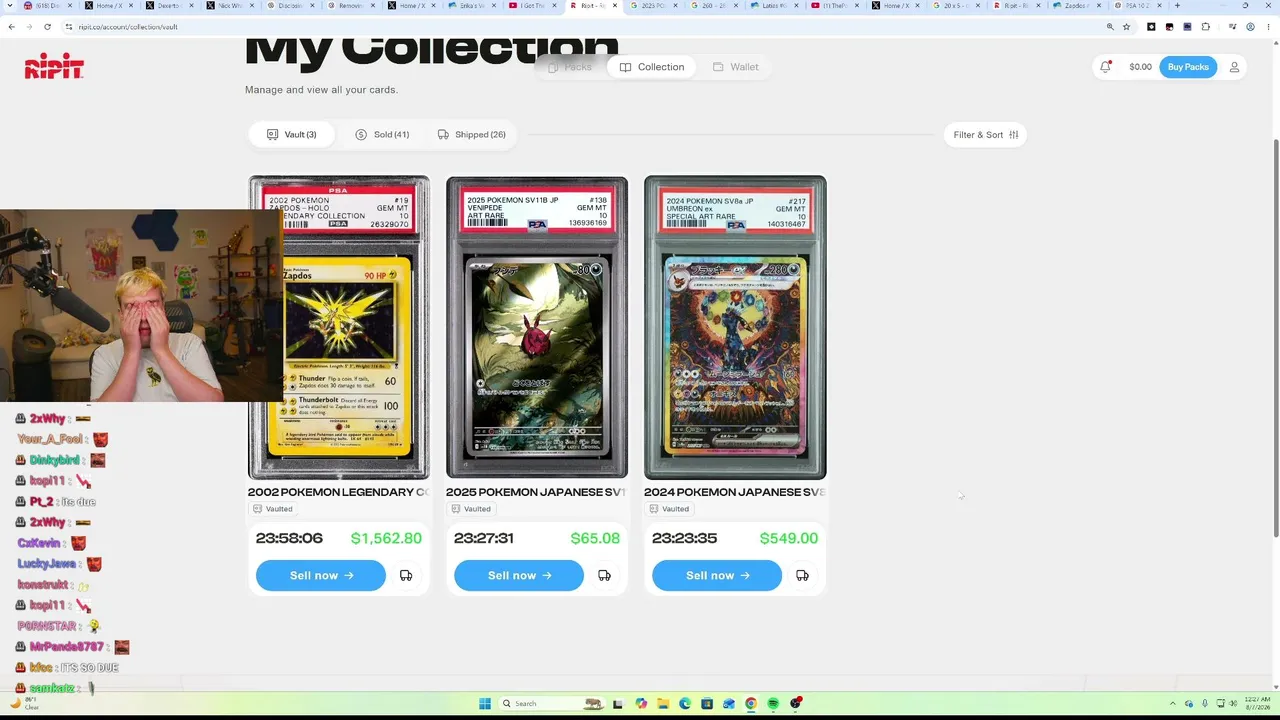The width and height of the screenshot is (1280, 720).
Task: Go back to previous page
Action: [x=11, y=27]
